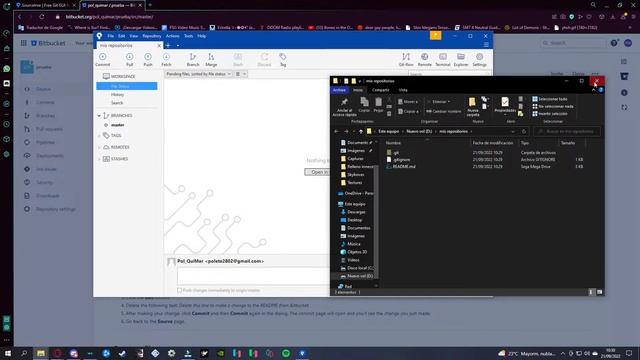Select master branch in Sourcetree
The image size is (640, 360).
(118, 125)
